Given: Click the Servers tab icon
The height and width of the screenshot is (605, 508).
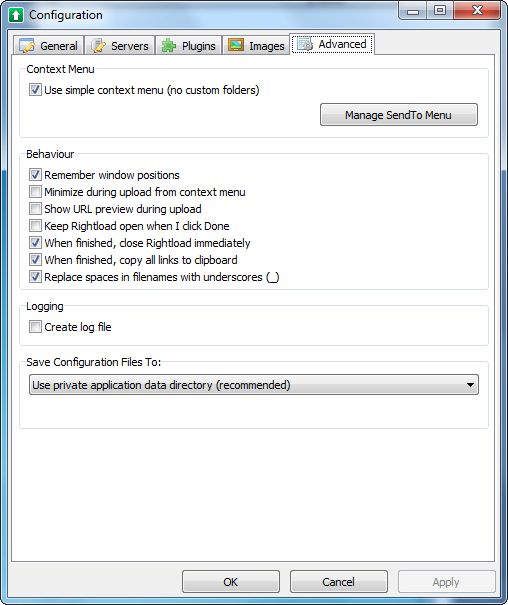Looking at the screenshot, I should pyautogui.click(x=98, y=46).
